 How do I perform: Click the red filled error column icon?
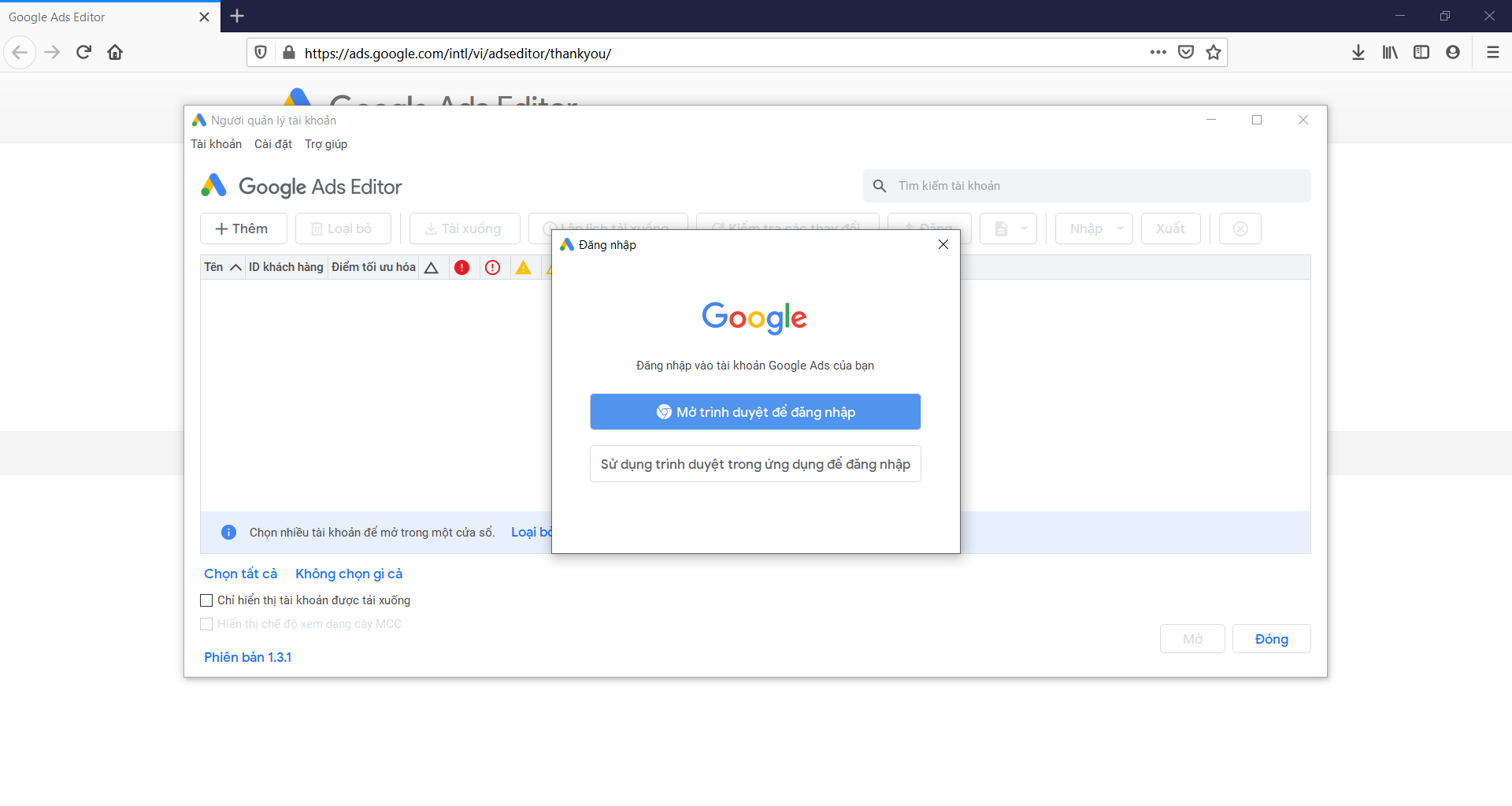click(x=462, y=268)
